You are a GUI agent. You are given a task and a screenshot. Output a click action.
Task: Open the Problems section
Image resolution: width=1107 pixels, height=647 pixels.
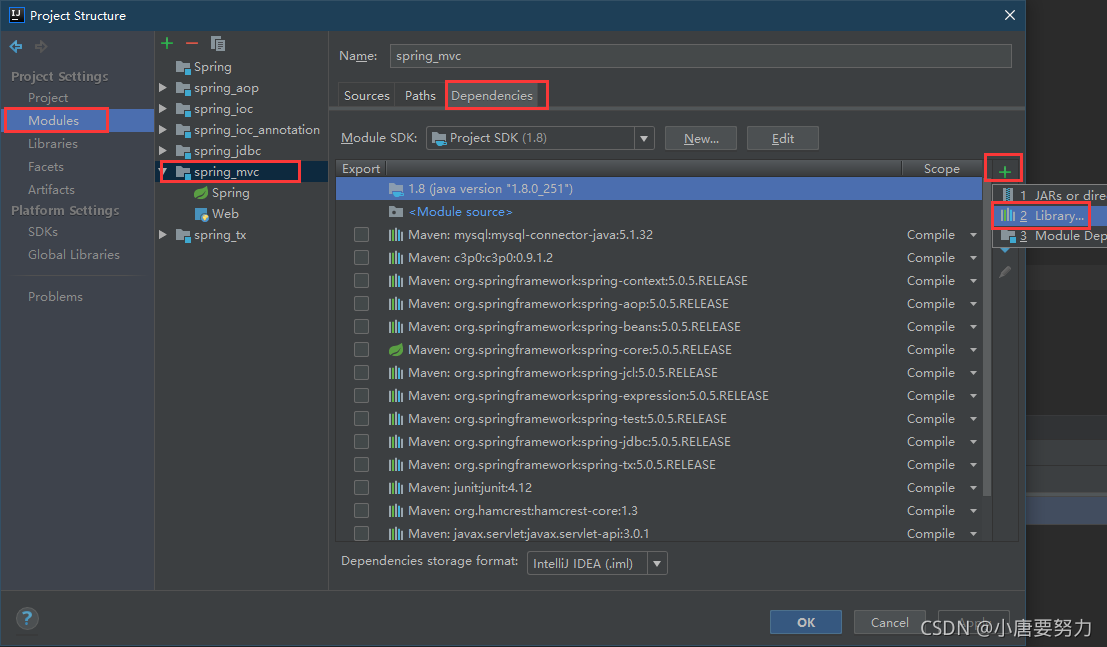click(55, 297)
